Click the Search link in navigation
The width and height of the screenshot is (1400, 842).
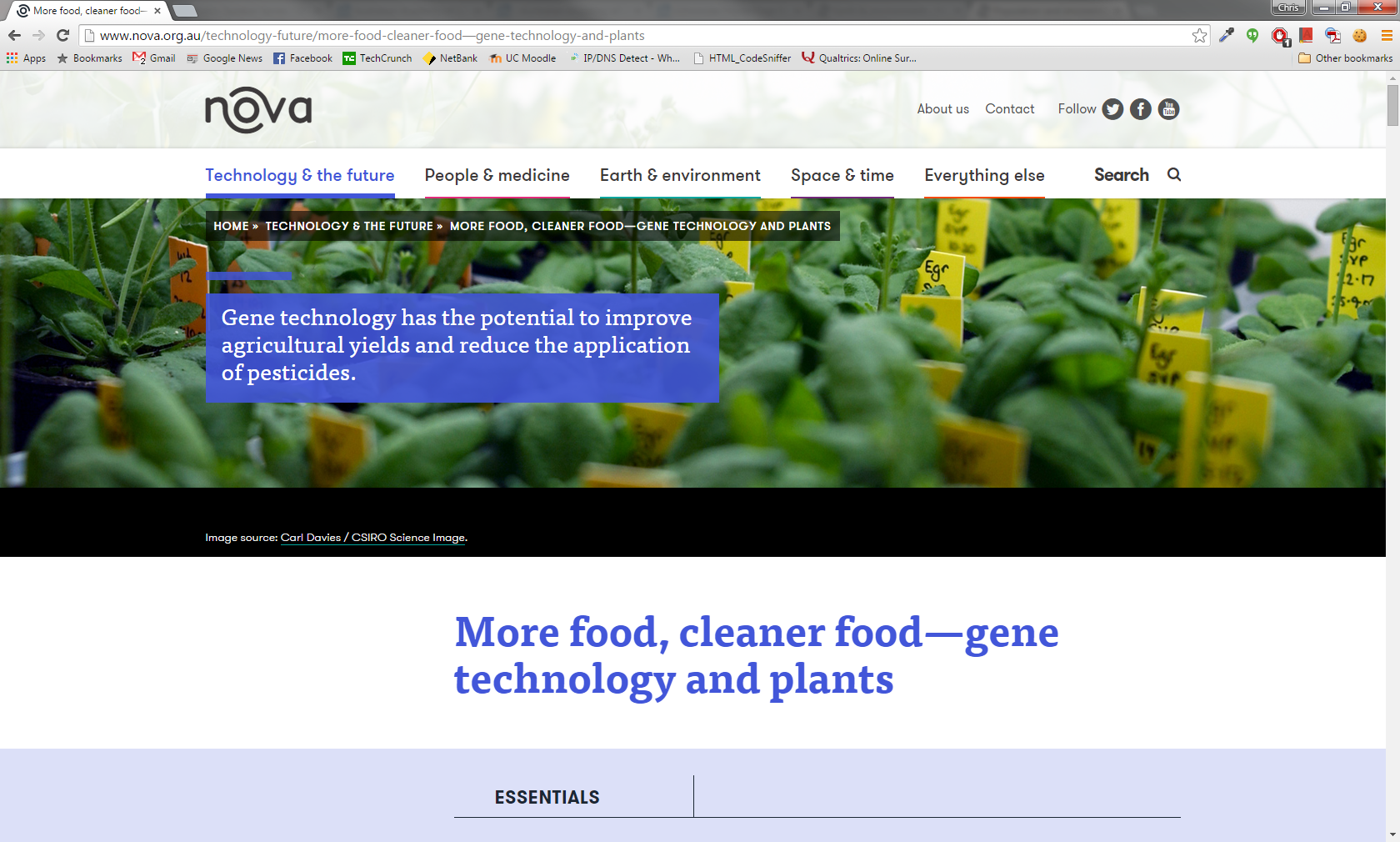coord(1122,174)
